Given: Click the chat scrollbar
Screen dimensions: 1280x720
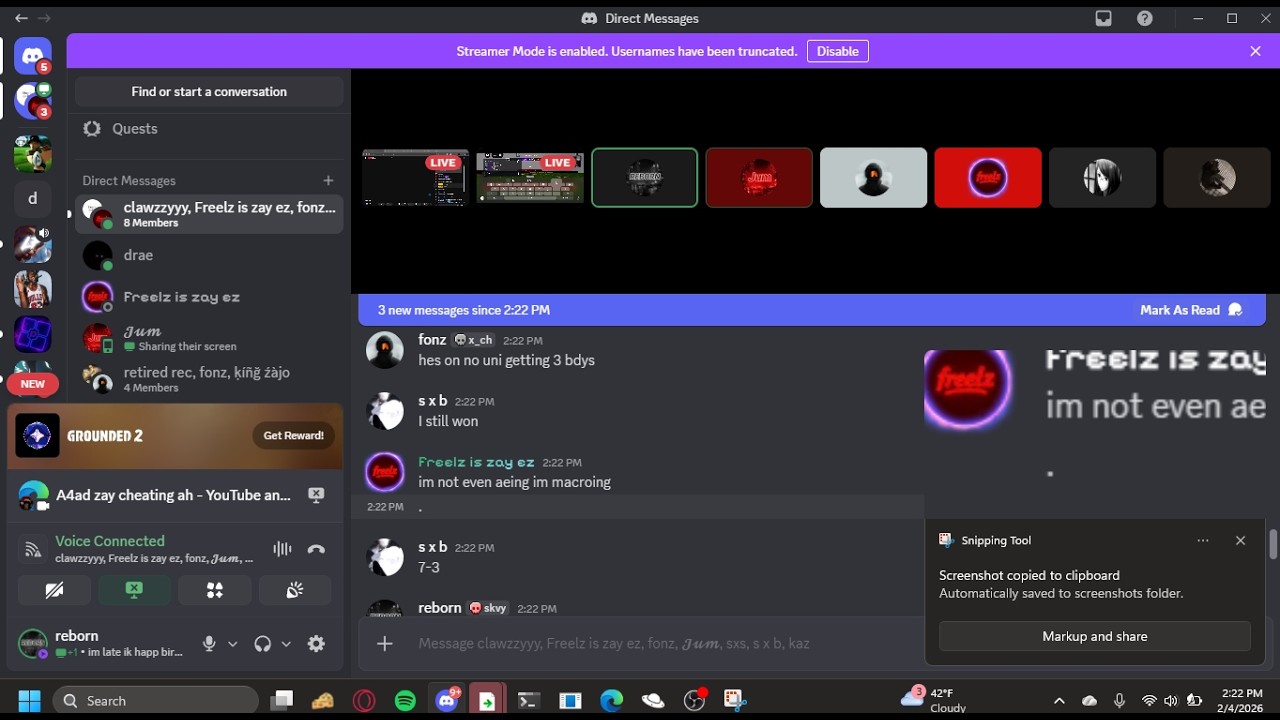Looking at the screenshot, I should (1273, 544).
